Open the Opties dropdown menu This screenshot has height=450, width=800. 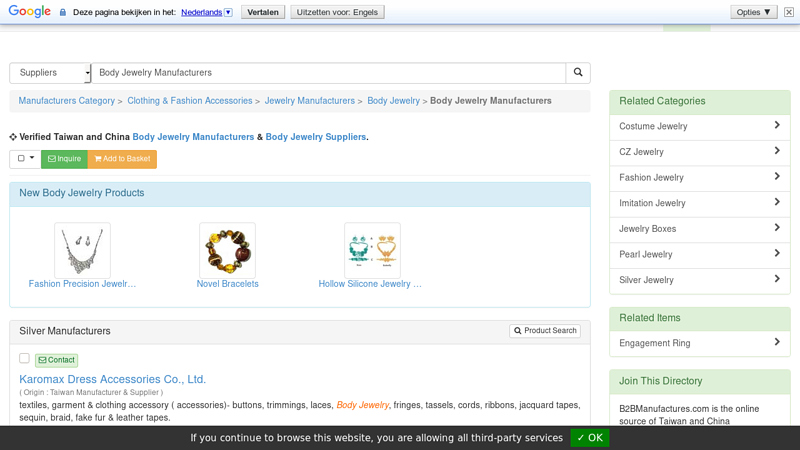[x=754, y=12]
